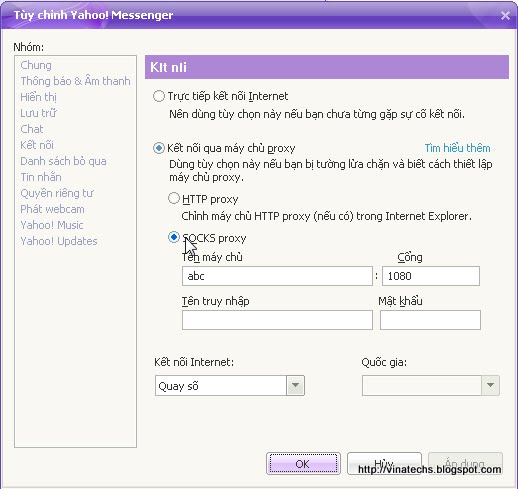The width and height of the screenshot is (518, 489).
Task: Click the Cổng field showing 1080
Action: click(x=431, y=276)
